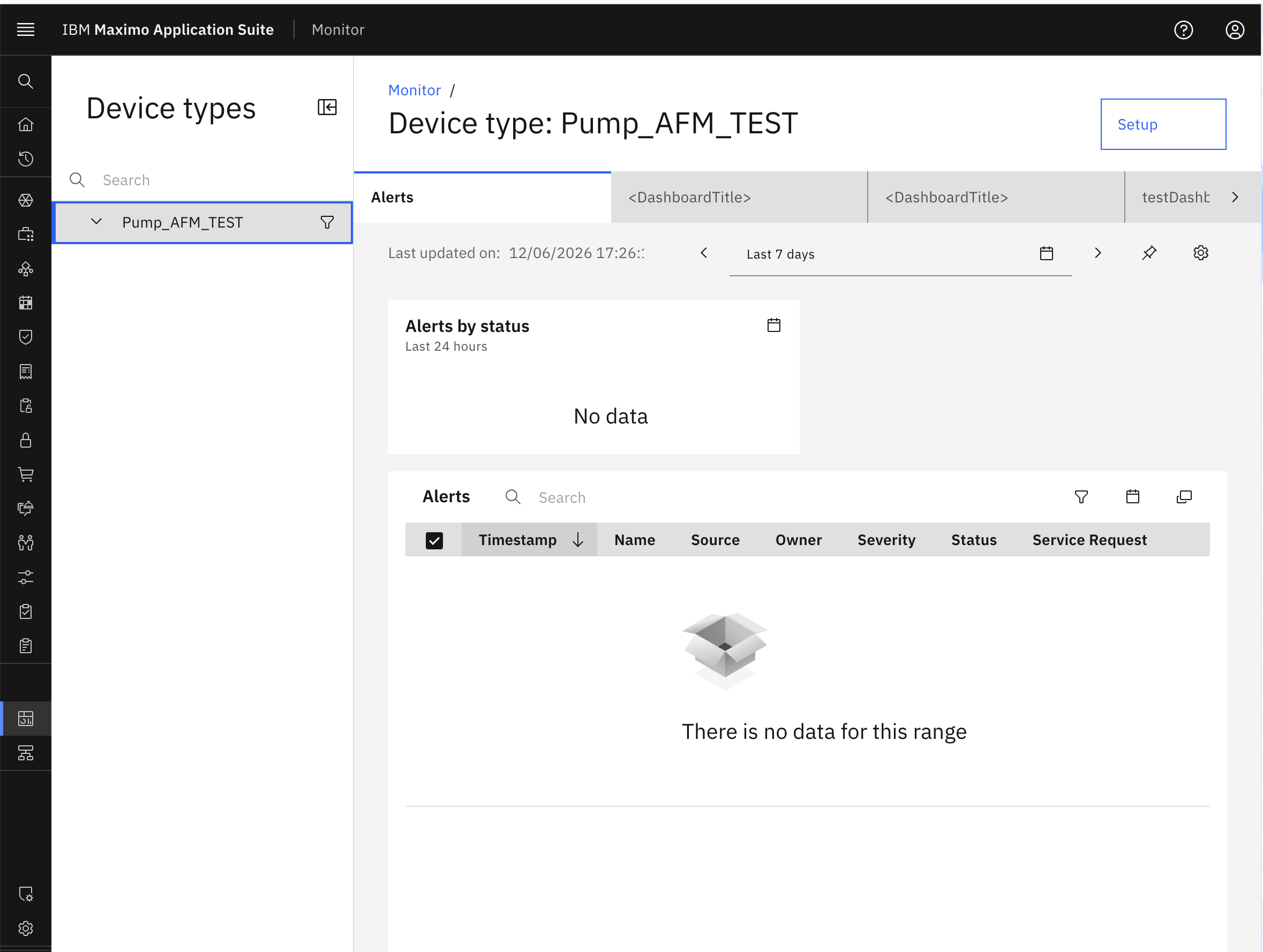
Task: Sort by Timestamp column arrow
Action: [x=578, y=540]
